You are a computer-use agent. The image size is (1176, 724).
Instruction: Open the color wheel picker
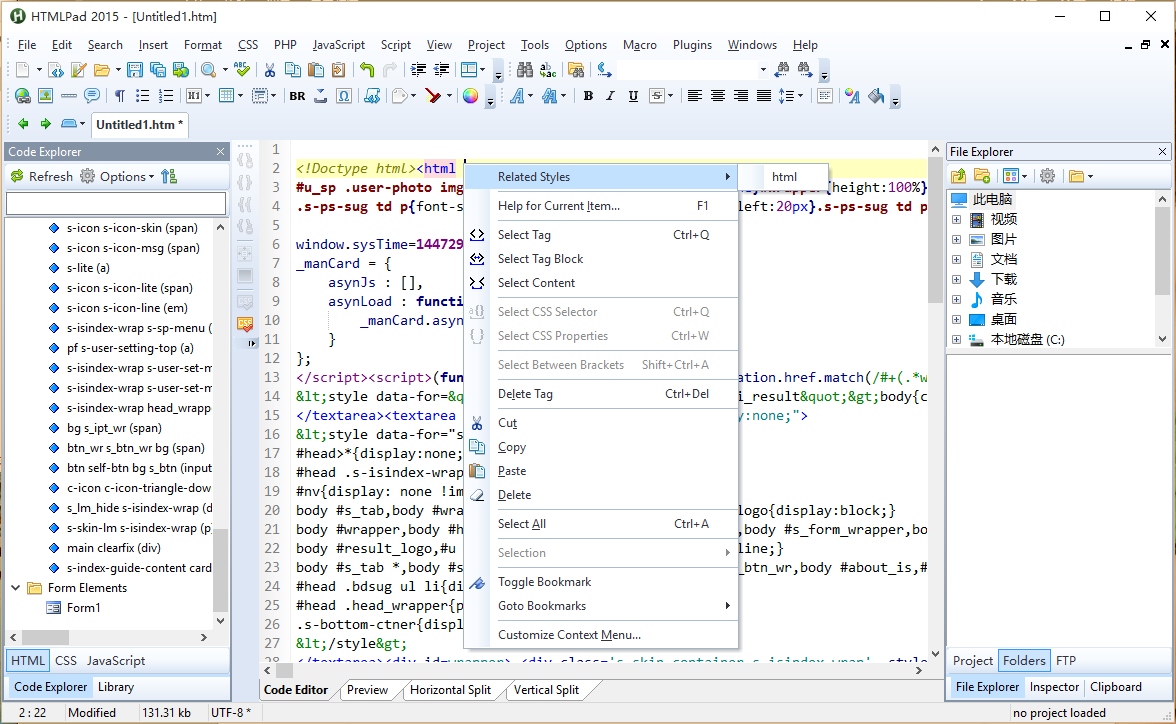coord(469,96)
